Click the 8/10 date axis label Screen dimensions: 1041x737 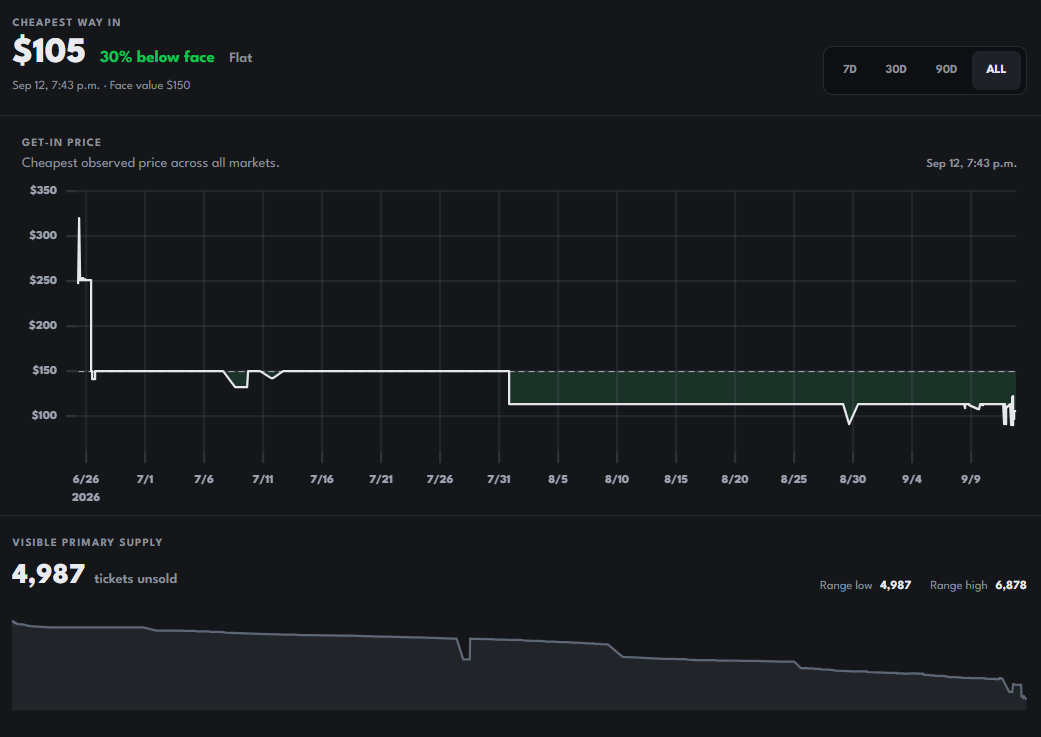tap(617, 479)
